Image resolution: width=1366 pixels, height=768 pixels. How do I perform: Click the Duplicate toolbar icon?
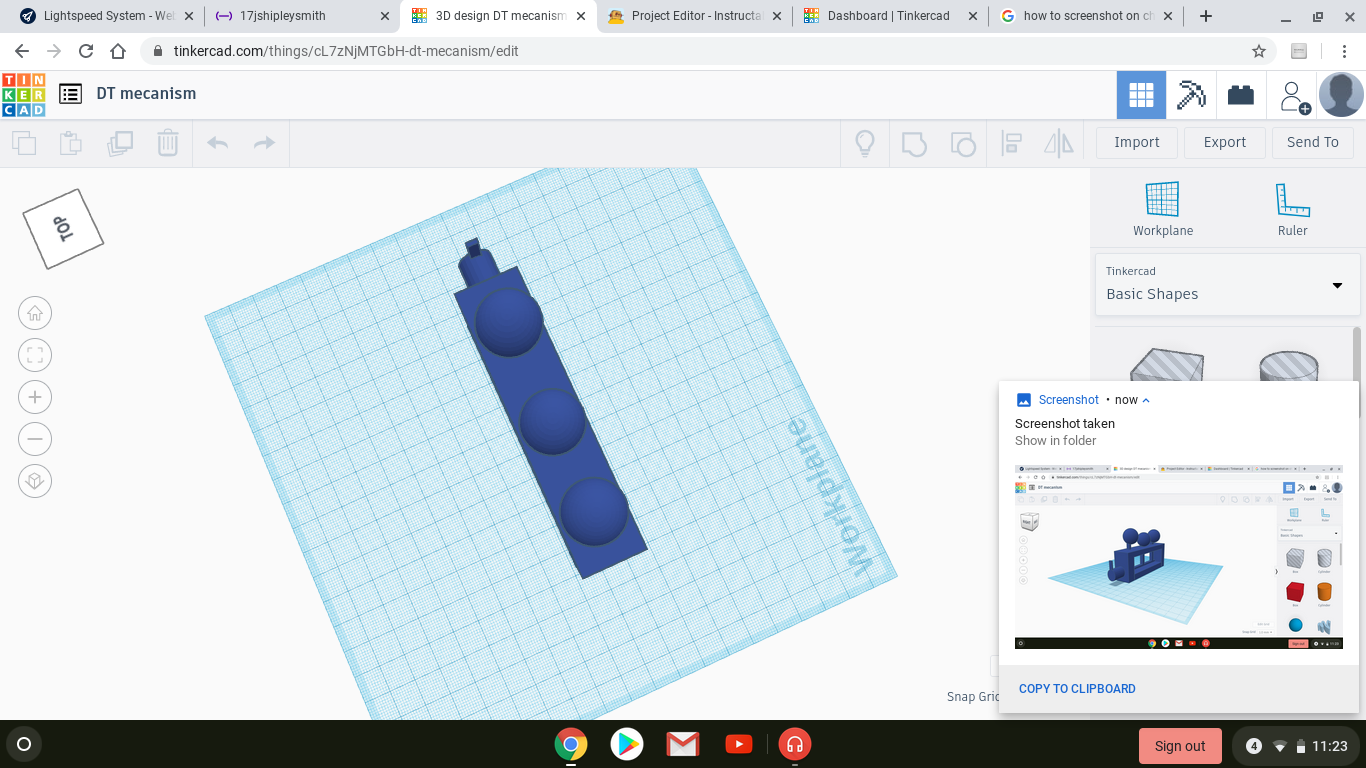(x=120, y=143)
